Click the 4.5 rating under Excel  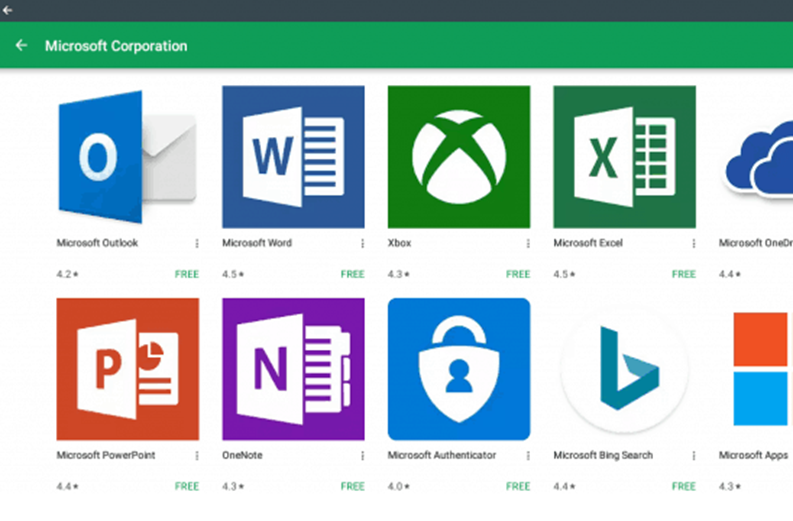(564, 274)
